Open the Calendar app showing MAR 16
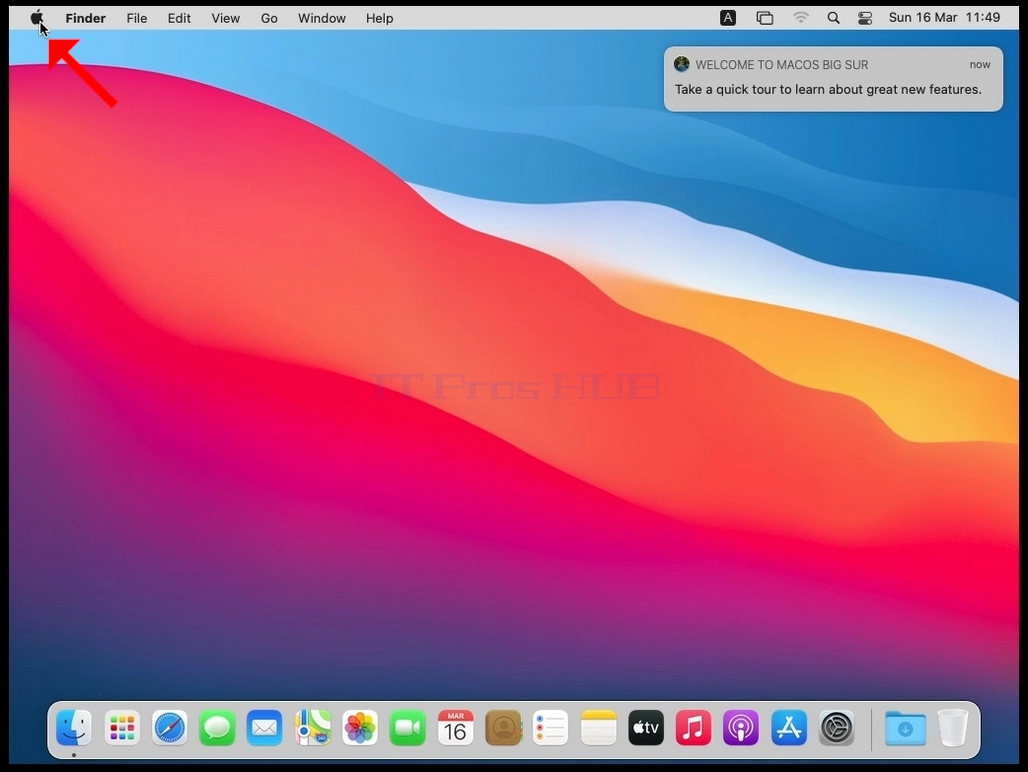This screenshot has height=772, width=1028. tap(456, 727)
